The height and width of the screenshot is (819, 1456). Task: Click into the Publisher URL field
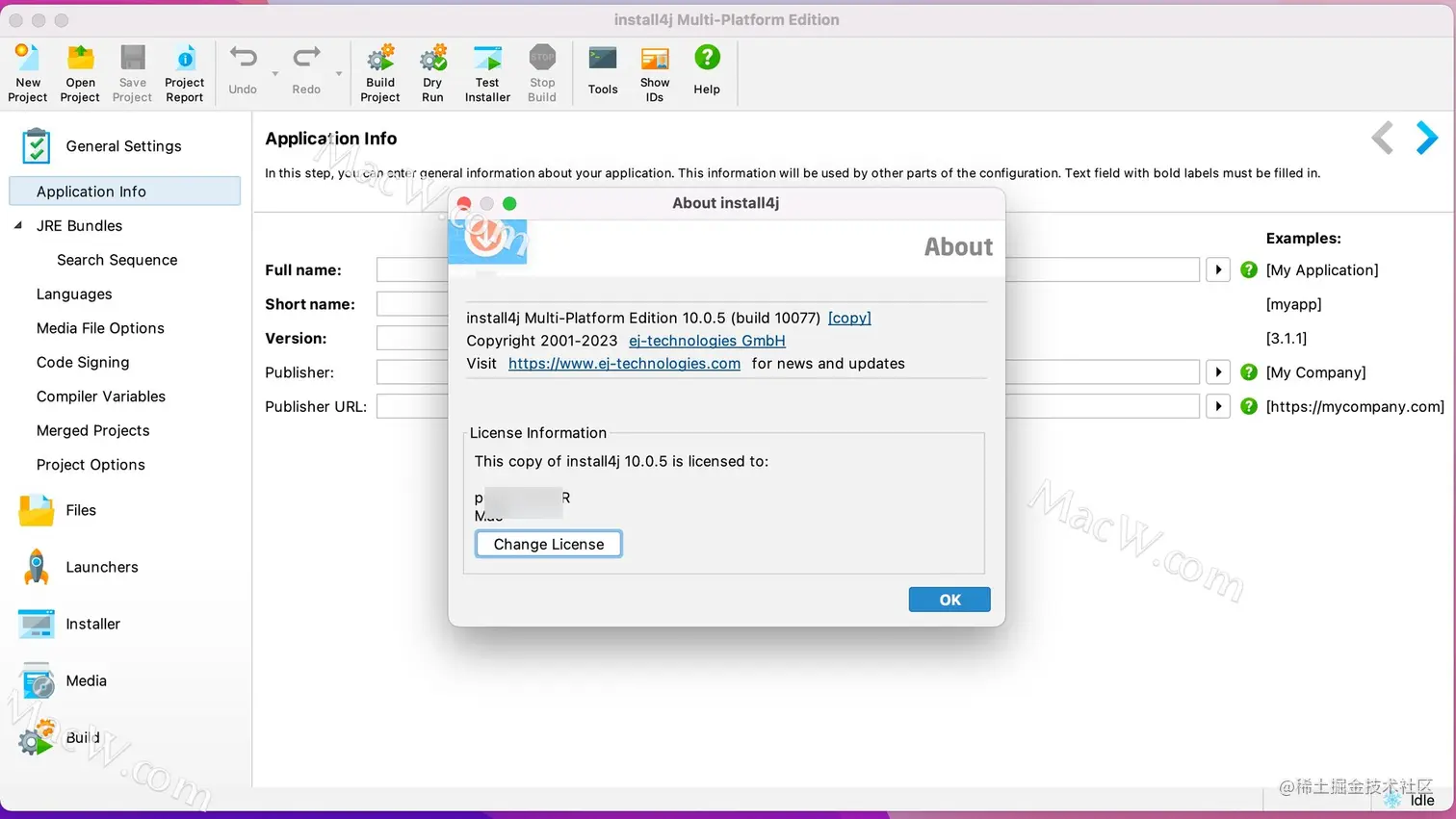tap(788, 407)
